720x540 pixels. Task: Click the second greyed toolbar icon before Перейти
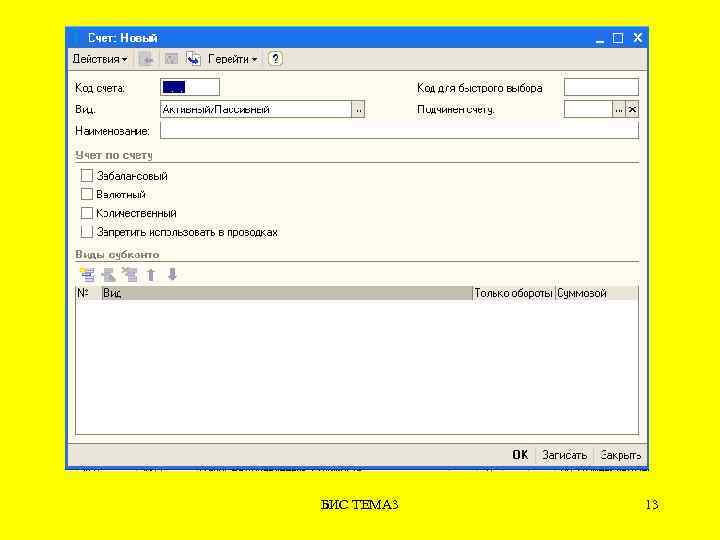point(171,59)
